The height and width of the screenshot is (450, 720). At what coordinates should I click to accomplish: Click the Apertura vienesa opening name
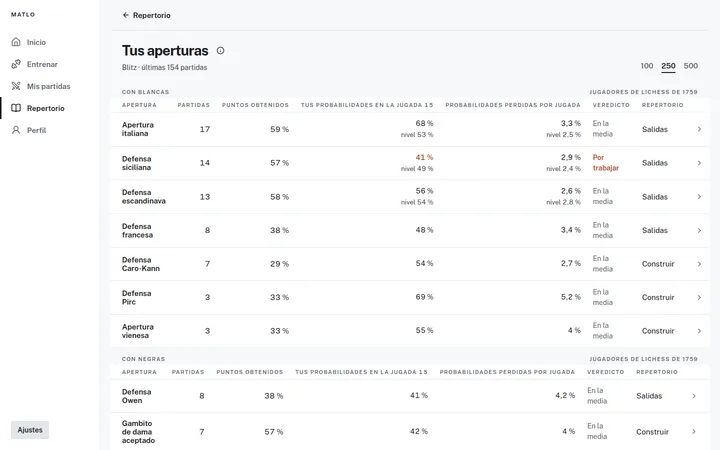(138, 331)
